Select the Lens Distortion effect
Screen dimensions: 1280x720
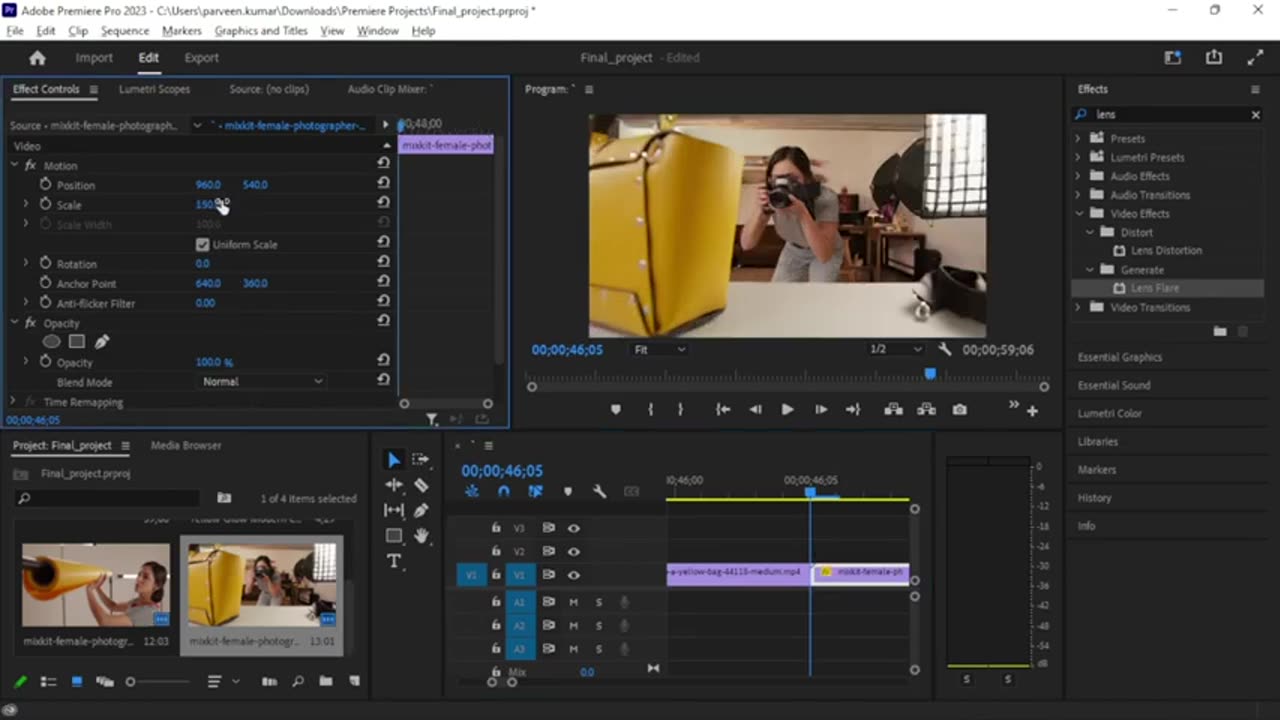click(1166, 250)
